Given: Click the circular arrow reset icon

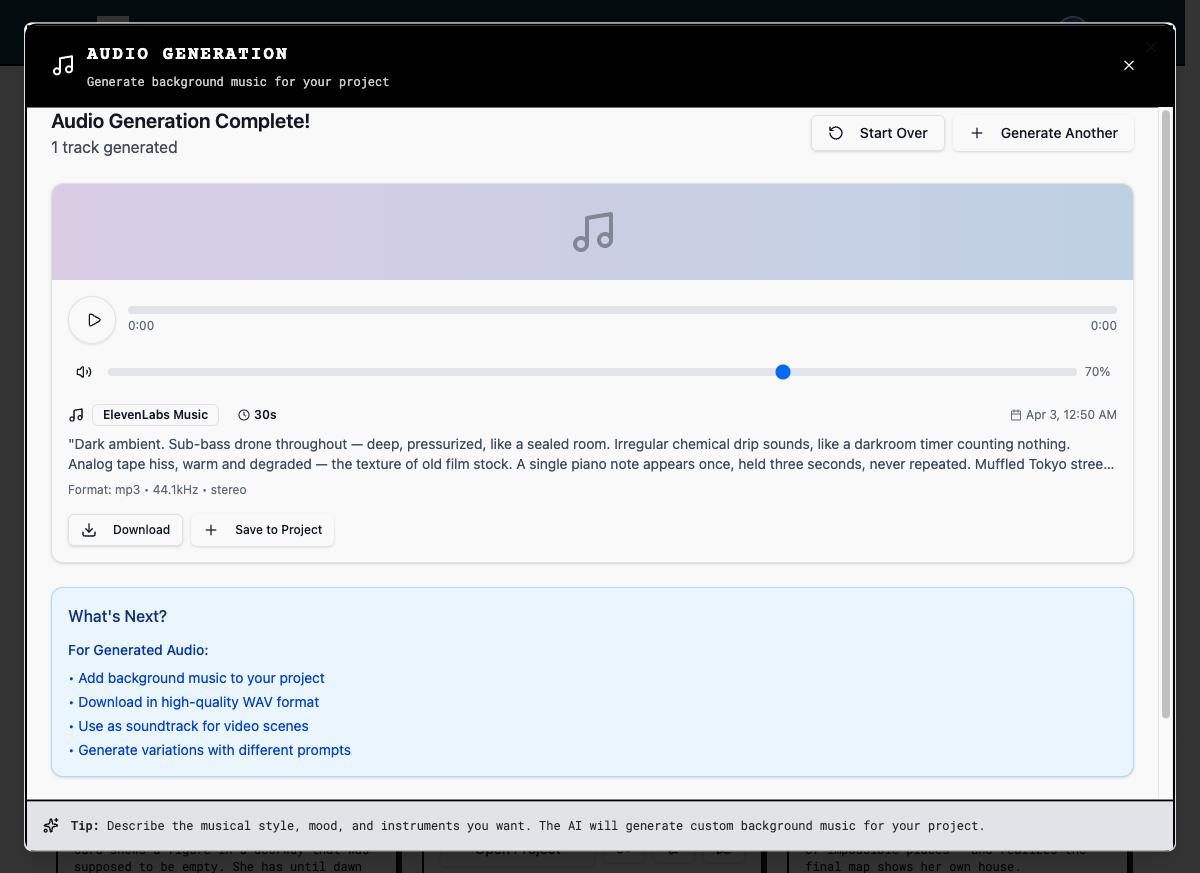Looking at the screenshot, I should point(836,133).
